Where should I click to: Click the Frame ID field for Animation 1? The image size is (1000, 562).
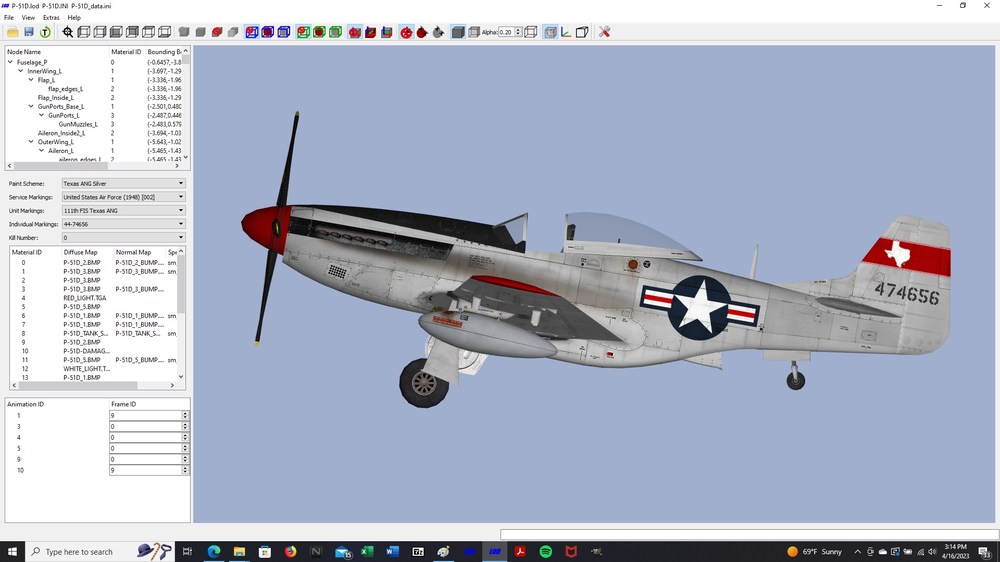(x=146, y=415)
